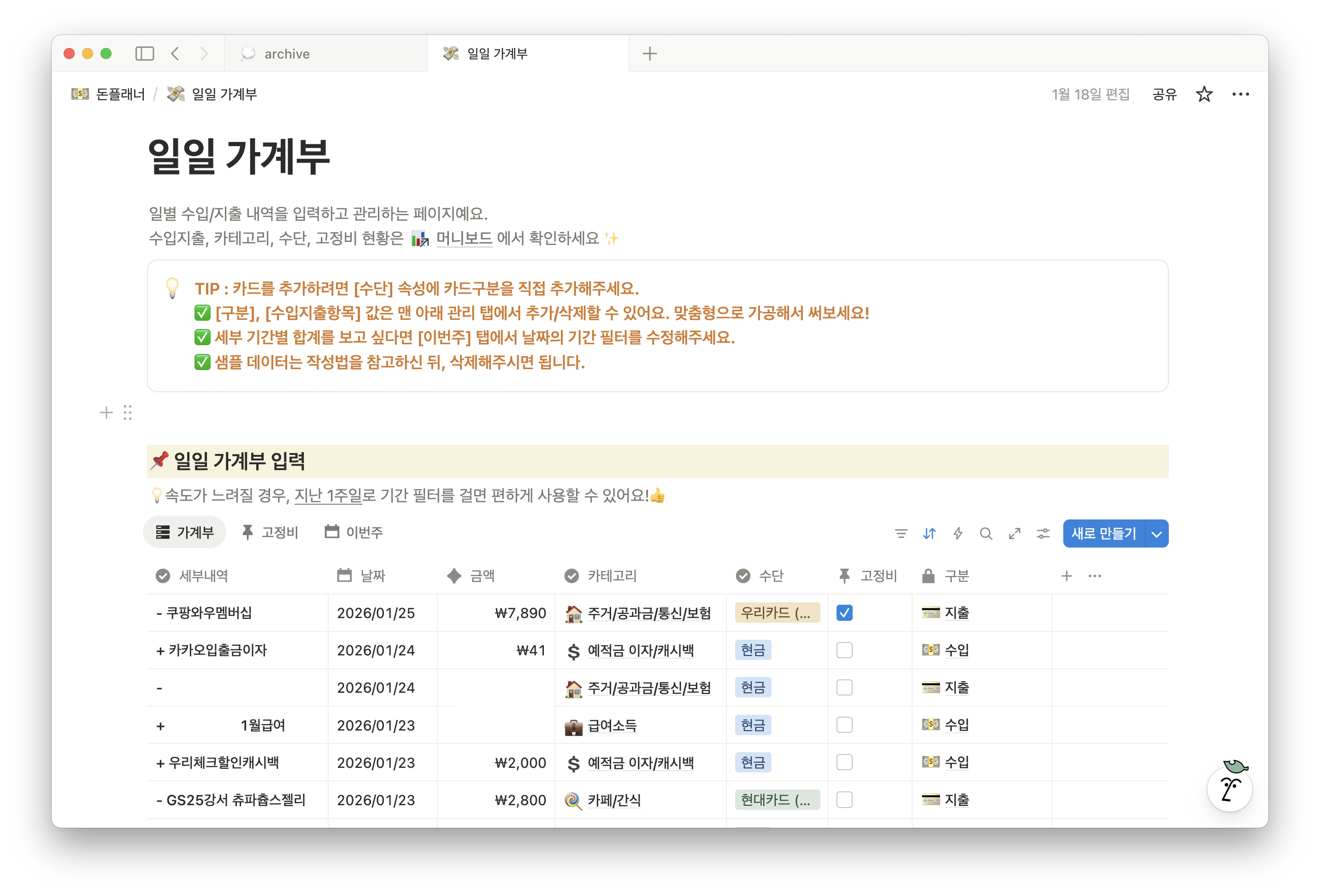Enable 고정비 checkbox for 카카오입출금이자

(845, 650)
